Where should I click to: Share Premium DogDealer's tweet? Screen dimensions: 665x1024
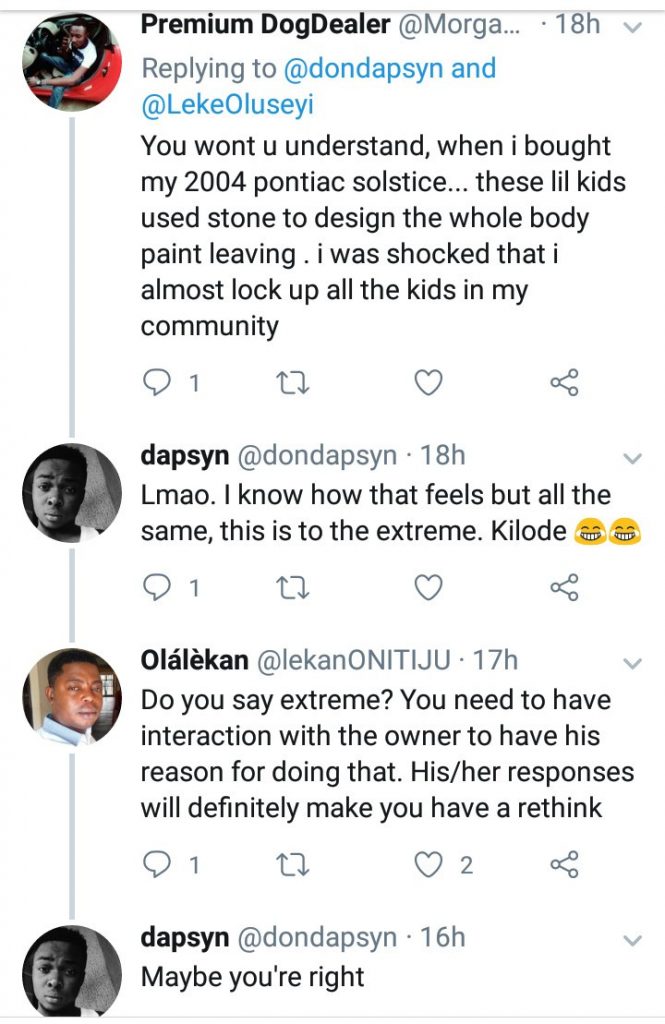pos(564,382)
